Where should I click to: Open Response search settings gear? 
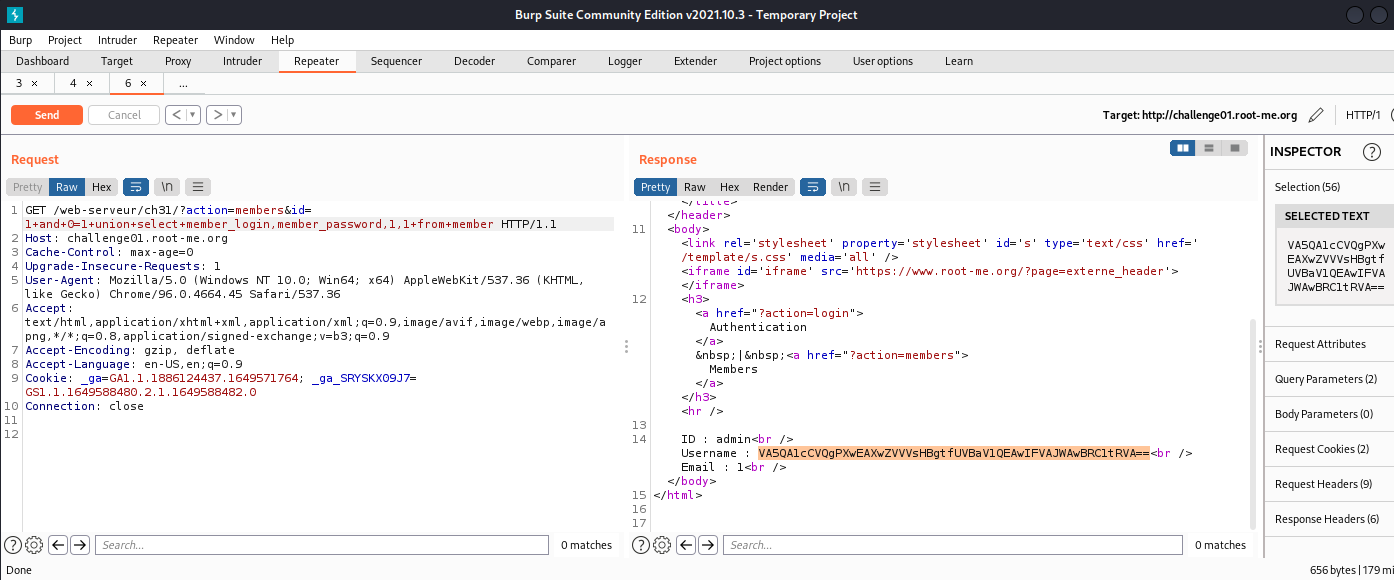662,545
